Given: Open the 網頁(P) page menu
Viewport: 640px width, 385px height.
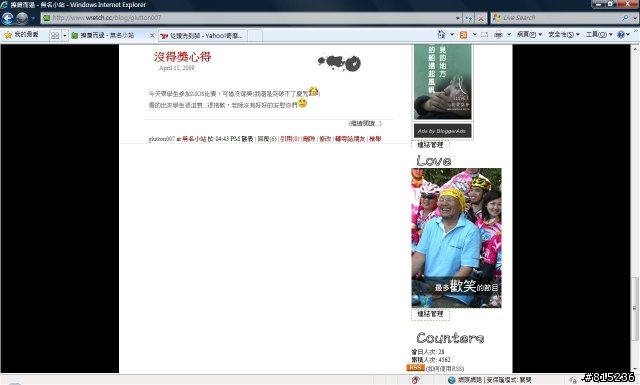Looking at the screenshot, I should (x=529, y=35).
